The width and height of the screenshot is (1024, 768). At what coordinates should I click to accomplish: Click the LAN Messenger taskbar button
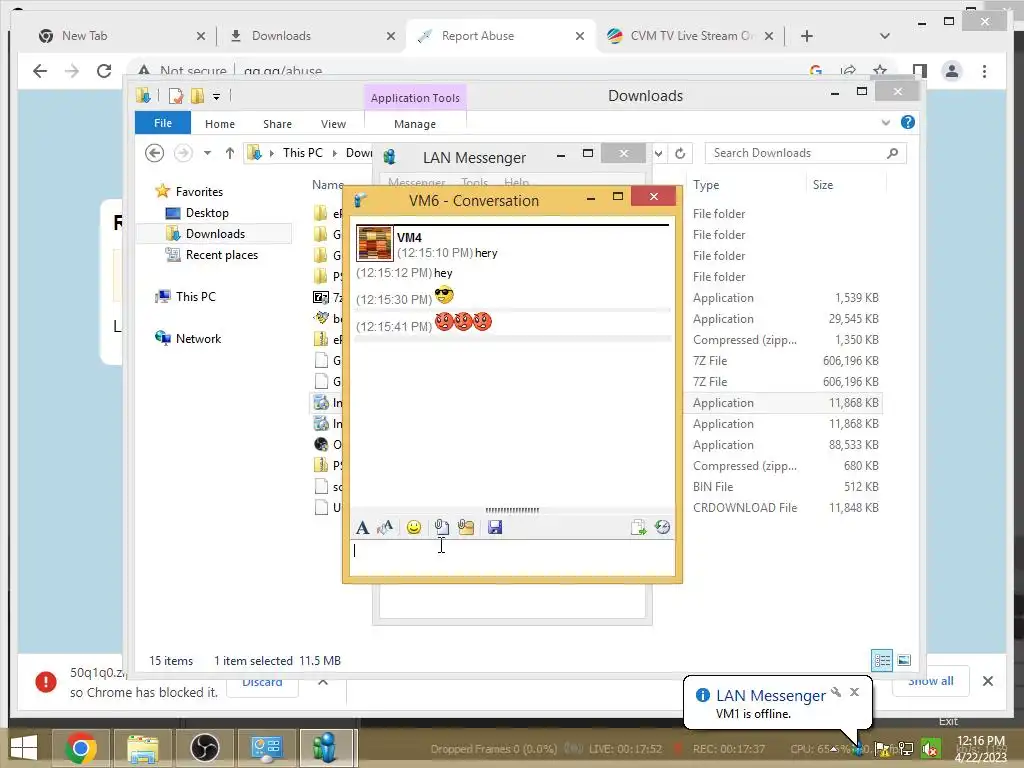[325, 748]
